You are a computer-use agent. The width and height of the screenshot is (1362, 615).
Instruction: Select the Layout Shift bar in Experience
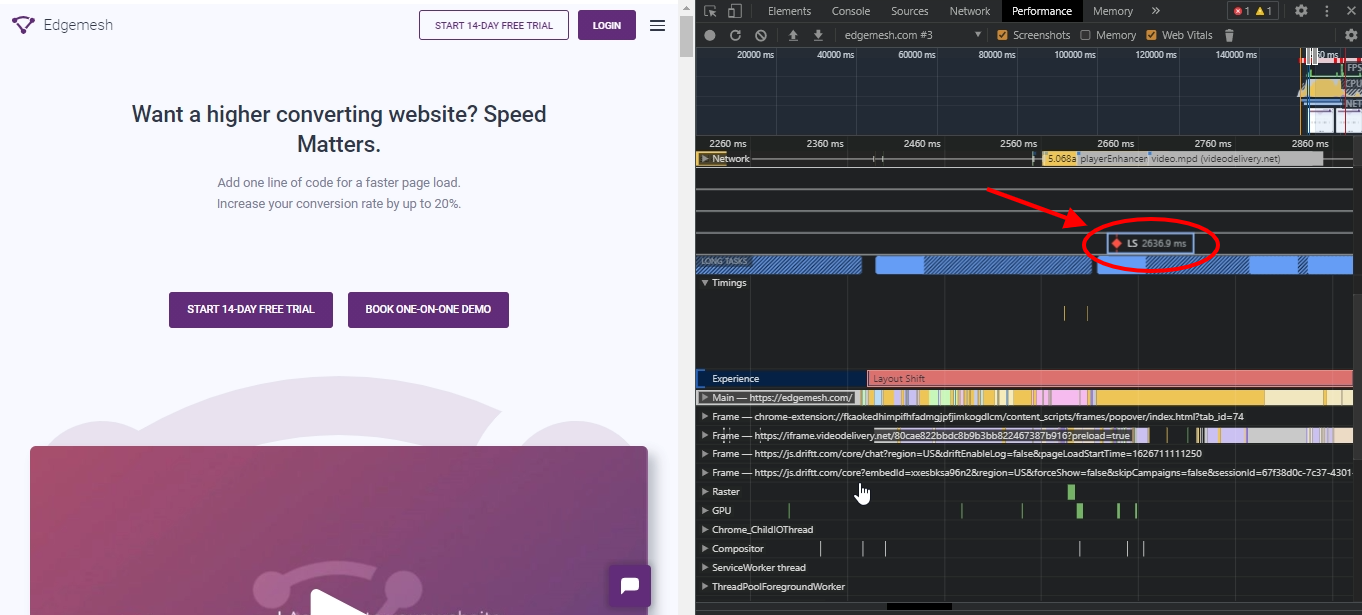[x=1110, y=379]
